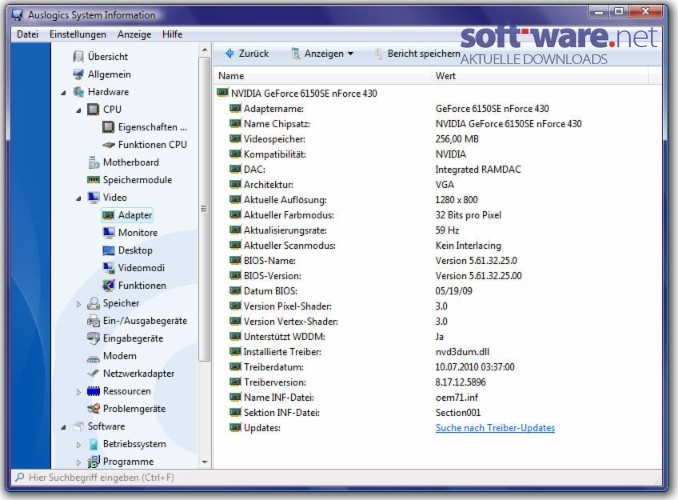
Task: Open the Datei menu
Action: (28, 34)
